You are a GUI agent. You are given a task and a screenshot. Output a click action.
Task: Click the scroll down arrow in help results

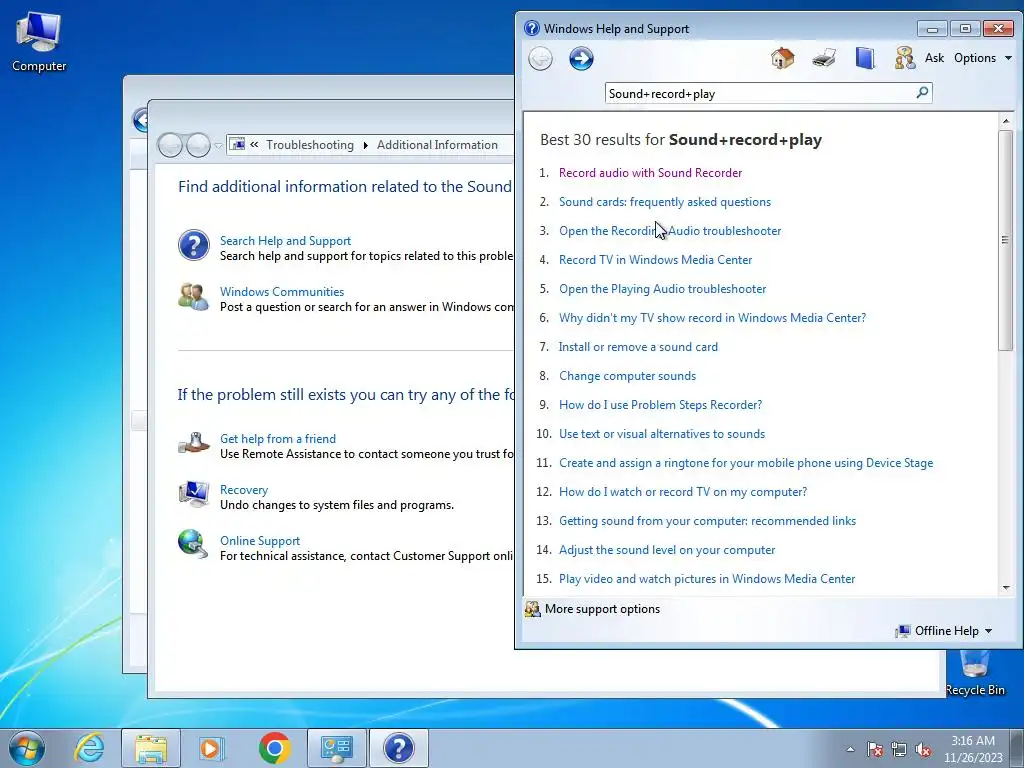click(x=1006, y=587)
